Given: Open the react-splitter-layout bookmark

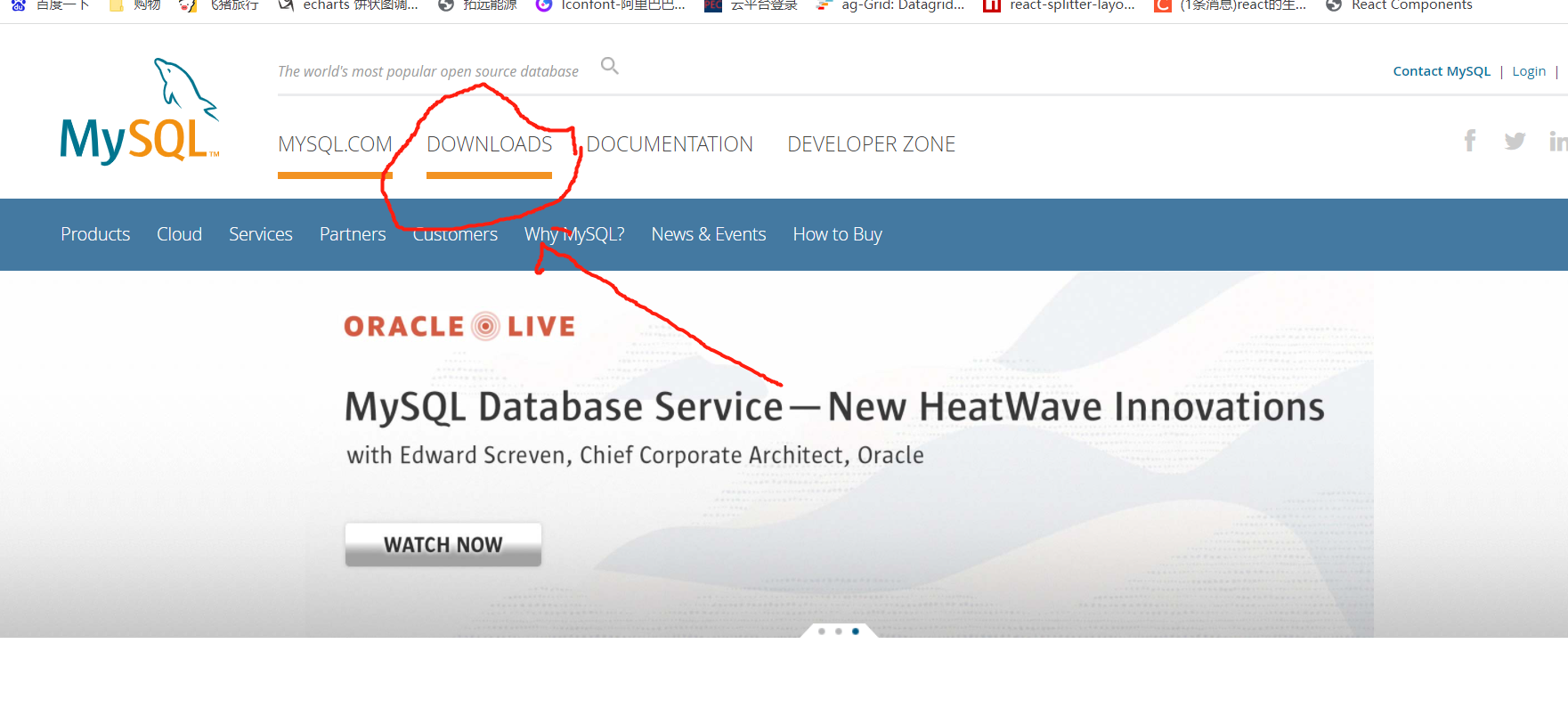Looking at the screenshot, I should click(1060, 4).
